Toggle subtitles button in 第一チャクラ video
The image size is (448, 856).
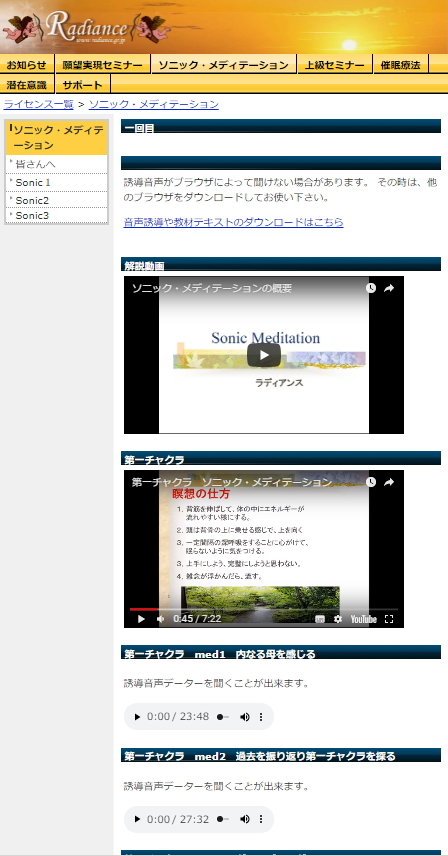[x=320, y=619]
